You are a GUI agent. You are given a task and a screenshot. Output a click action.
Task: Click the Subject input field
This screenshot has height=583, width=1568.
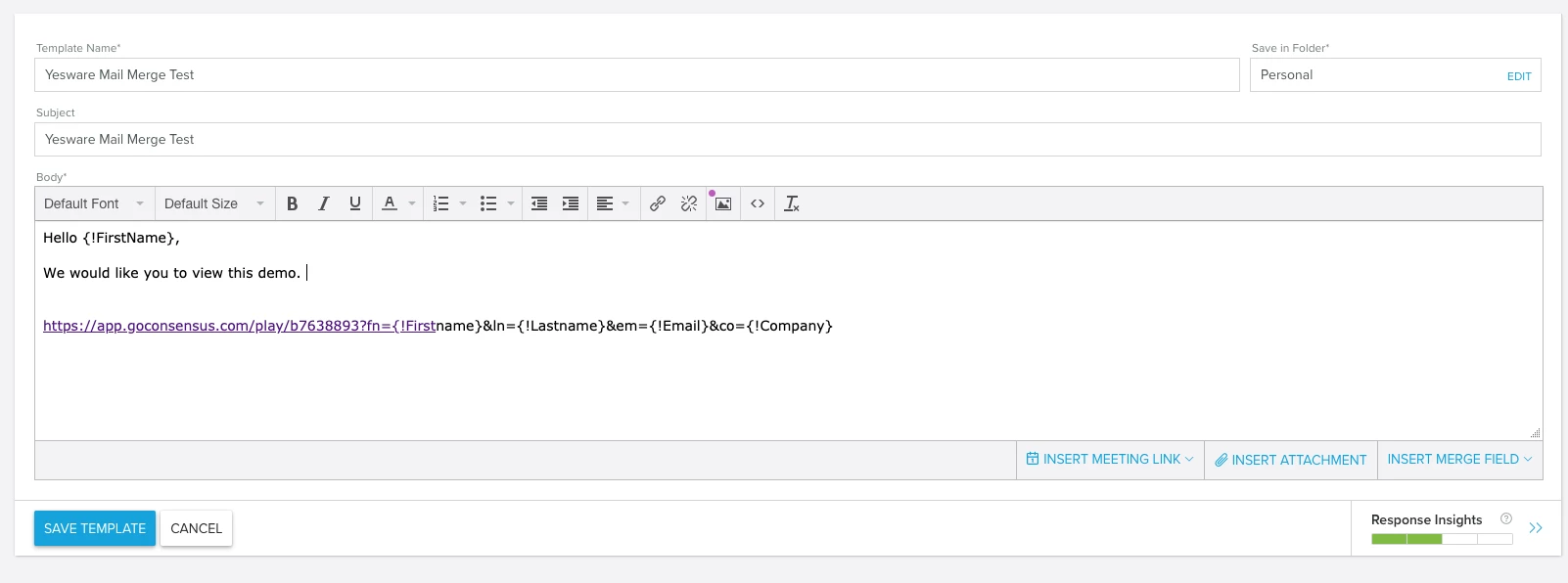click(788, 140)
